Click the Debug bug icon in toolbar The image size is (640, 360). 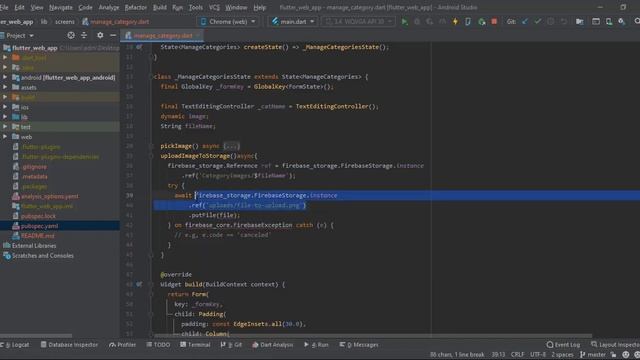tap(417, 22)
